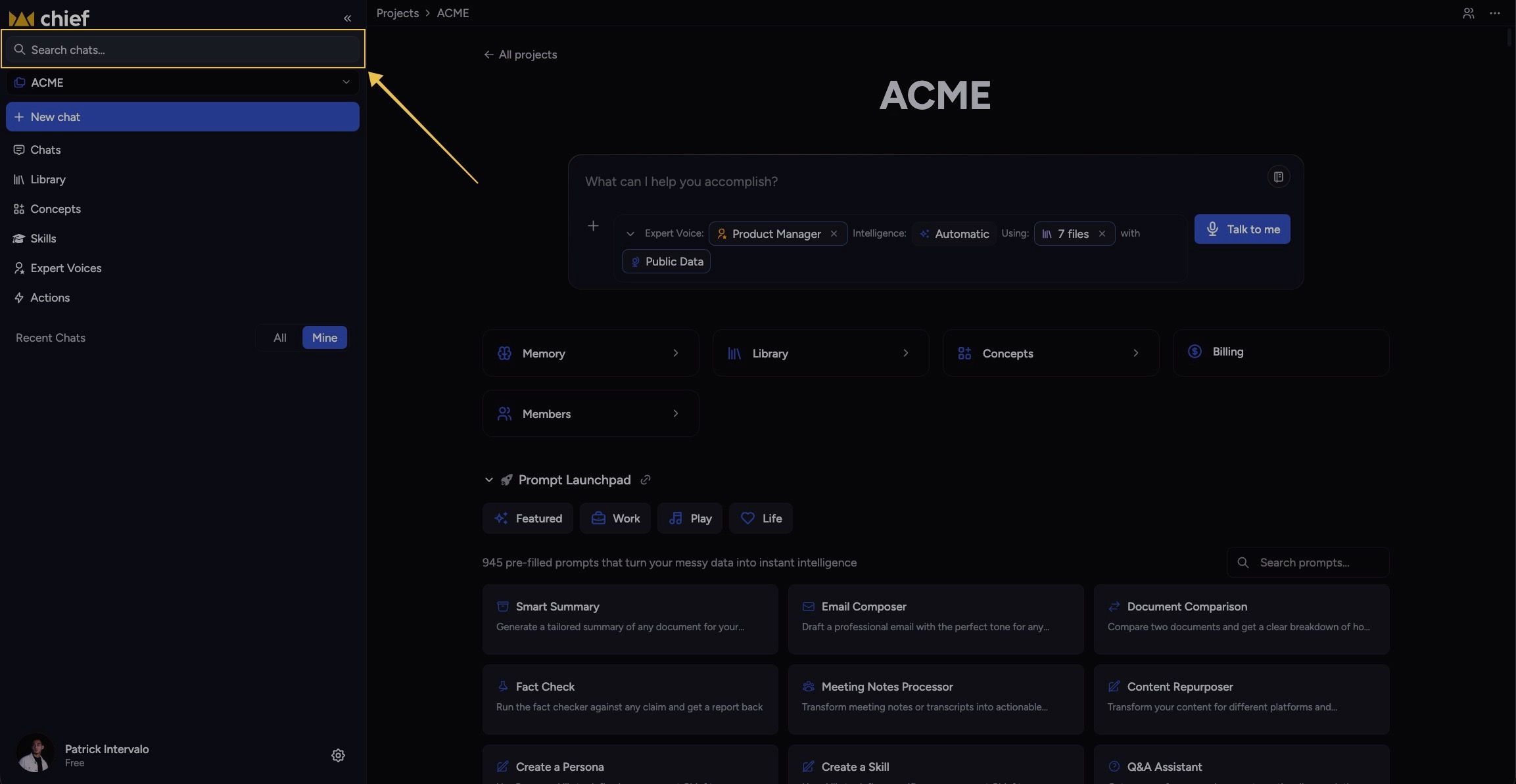The image size is (1516, 784).
Task: Start a New chat
Action: click(183, 117)
